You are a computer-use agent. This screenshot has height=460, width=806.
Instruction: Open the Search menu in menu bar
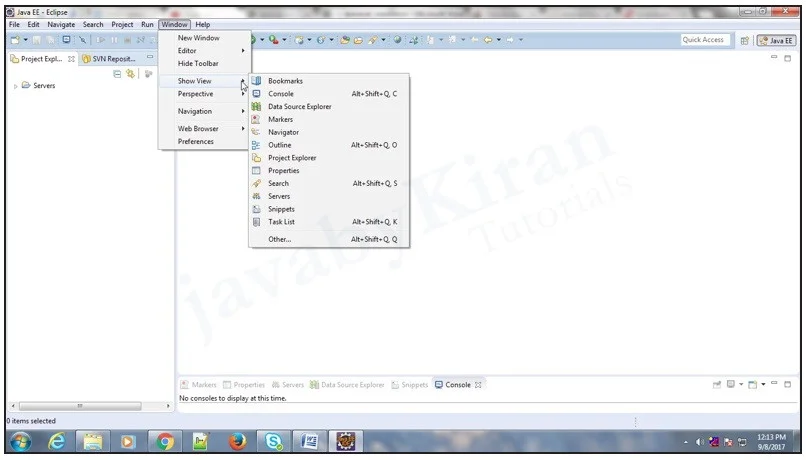point(93,25)
